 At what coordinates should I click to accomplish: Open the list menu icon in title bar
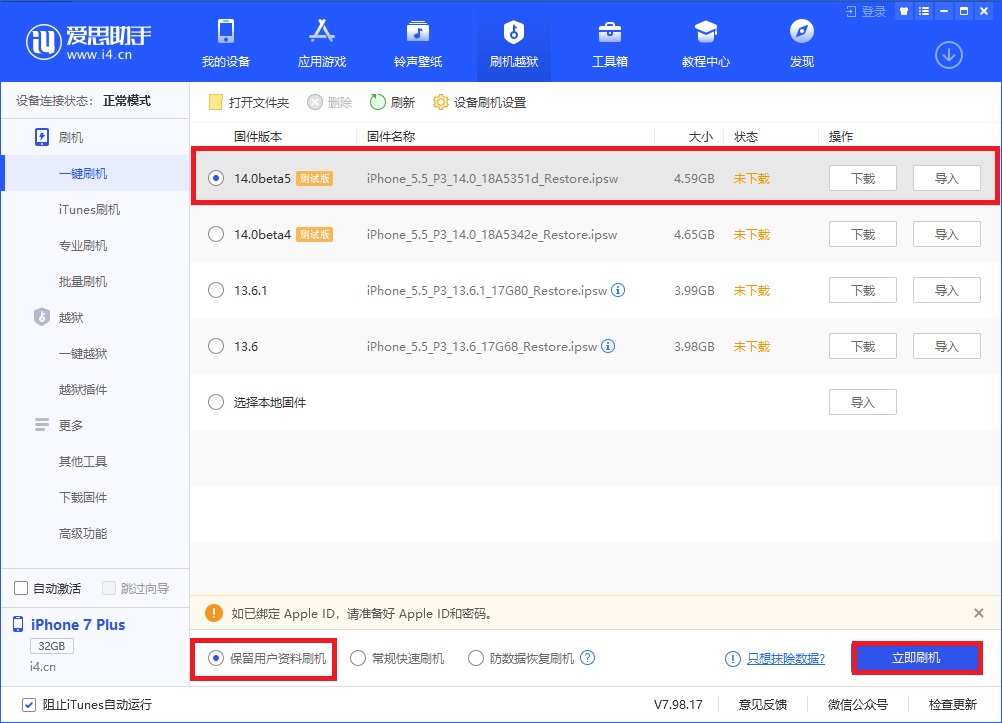tap(923, 11)
